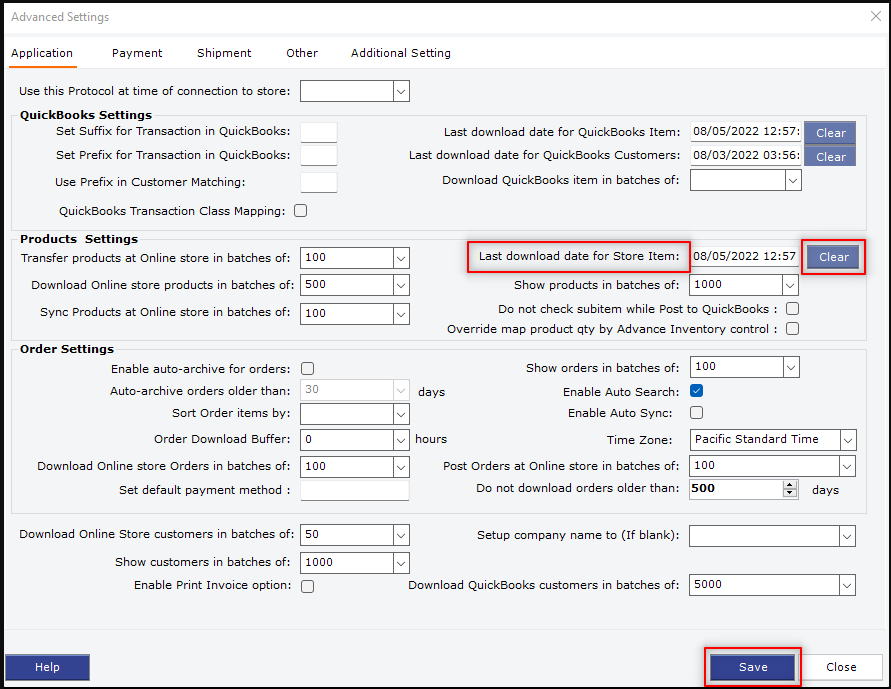This screenshot has width=891, height=689.
Task: Uncheck the Enable Auto Search checkbox
Action: coord(697,391)
